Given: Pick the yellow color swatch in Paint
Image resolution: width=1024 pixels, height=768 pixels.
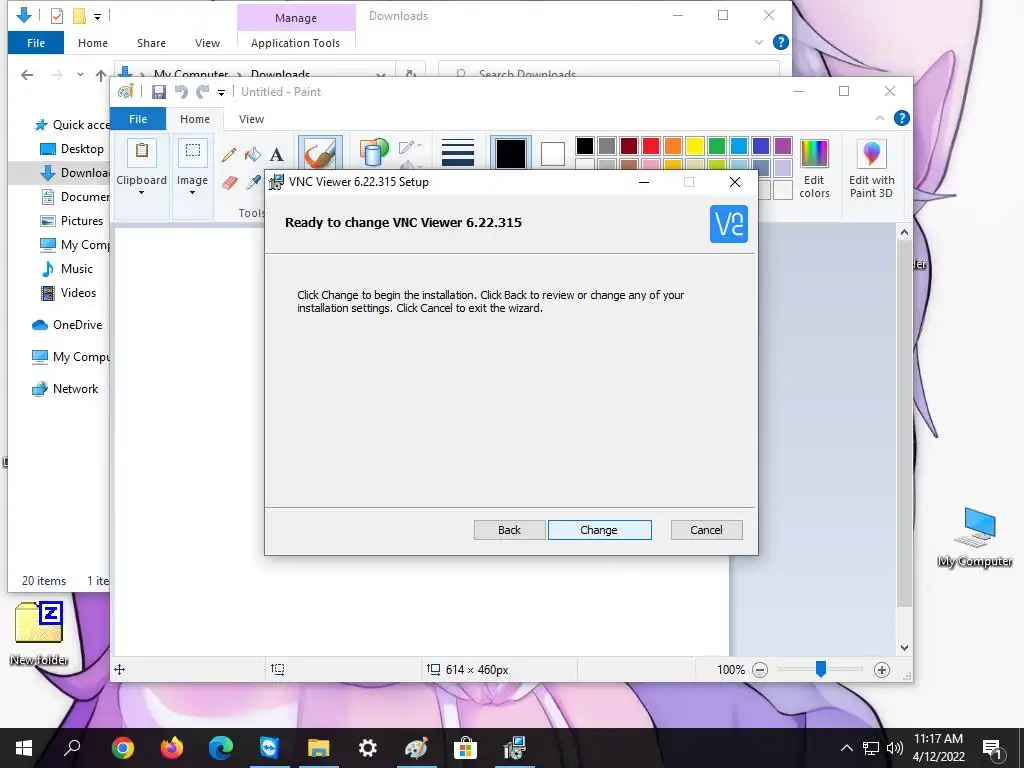Looking at the screenshot, I should click(695, 146).
